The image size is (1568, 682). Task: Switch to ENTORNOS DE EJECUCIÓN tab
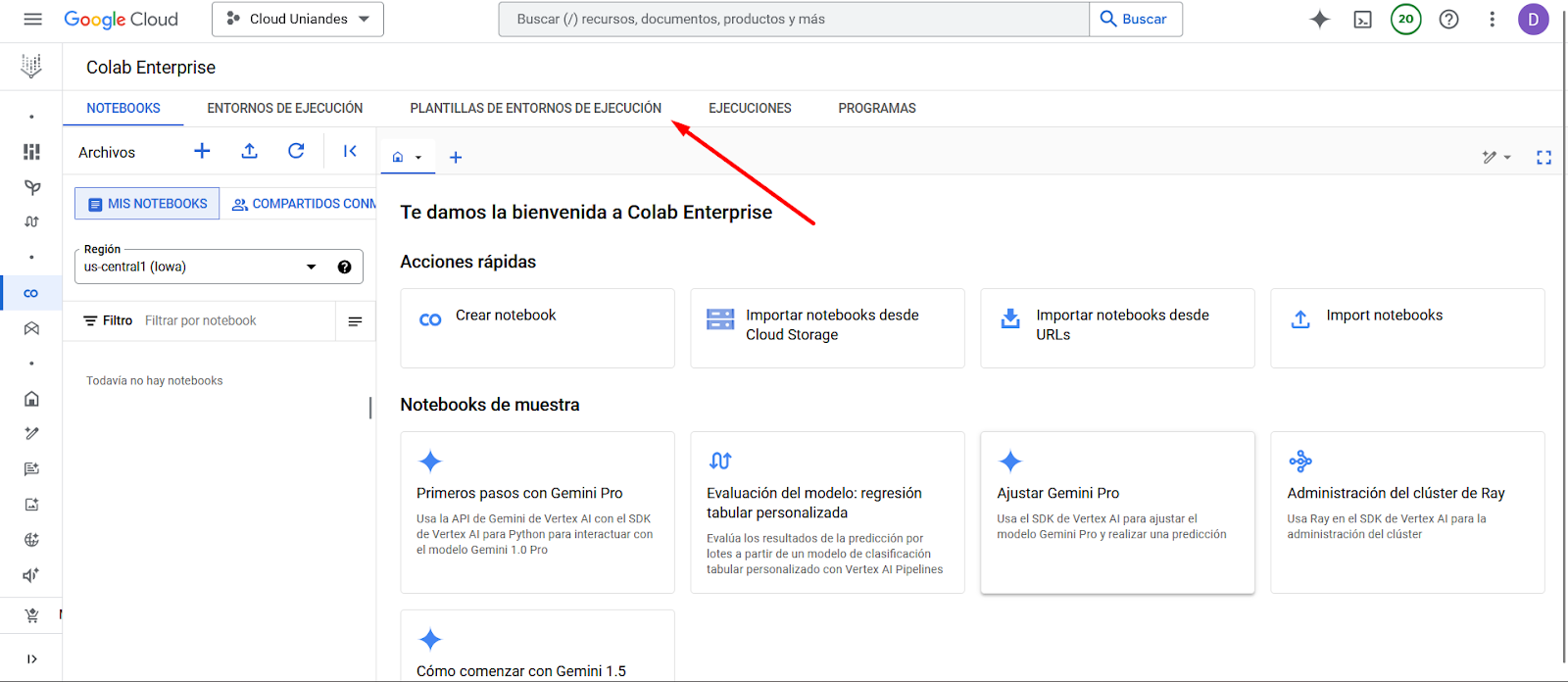tap(285, 108)
